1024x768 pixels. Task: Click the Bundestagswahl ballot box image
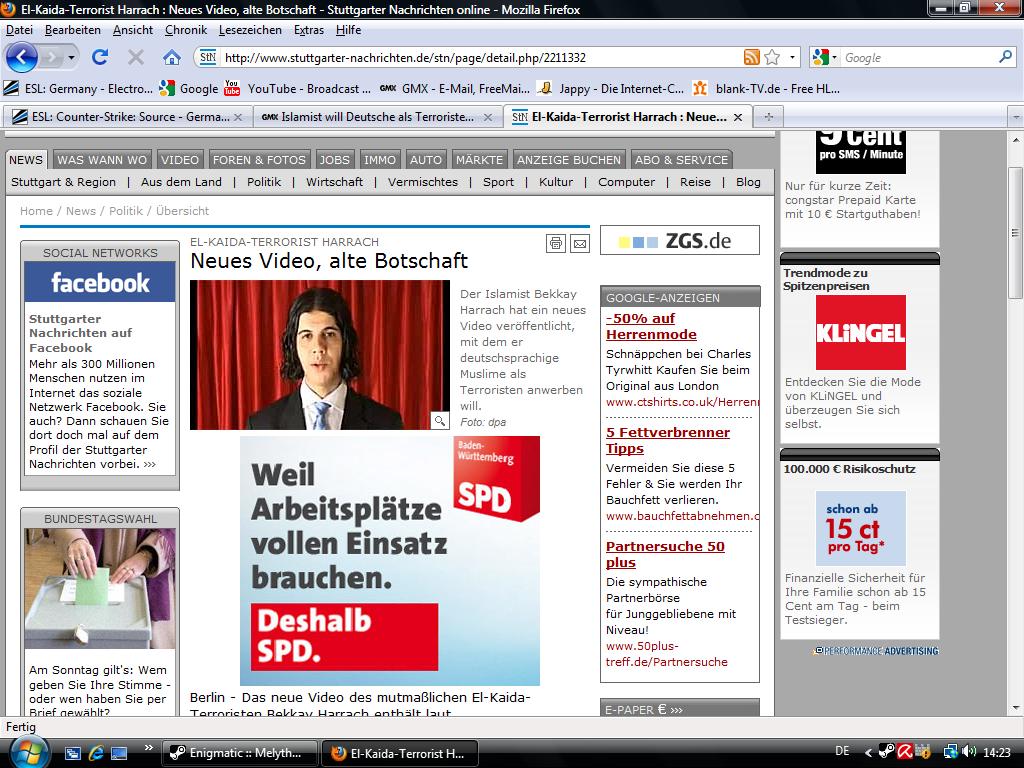pos(100,588)
